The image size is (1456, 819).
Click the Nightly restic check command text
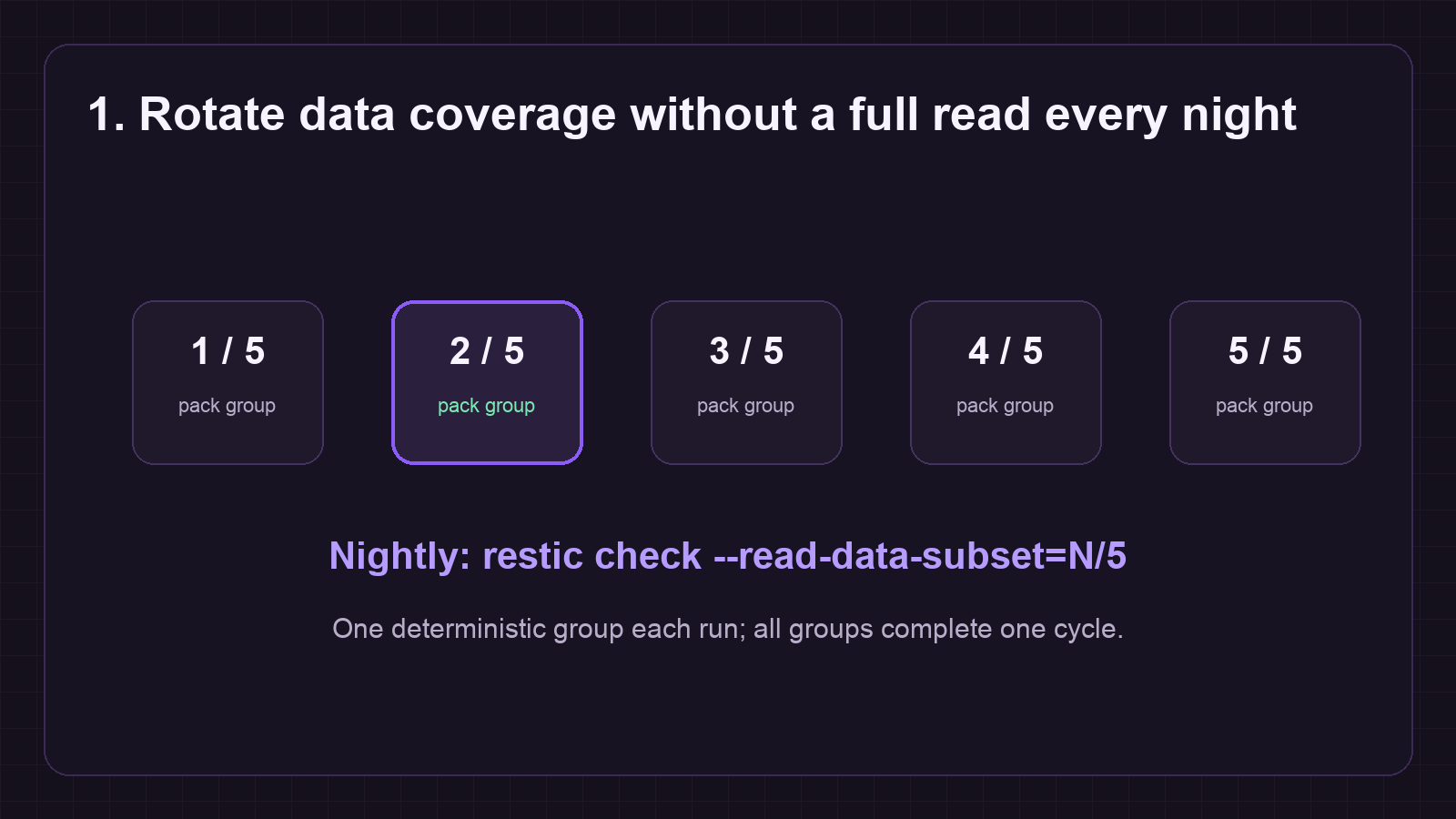[728, 556]
